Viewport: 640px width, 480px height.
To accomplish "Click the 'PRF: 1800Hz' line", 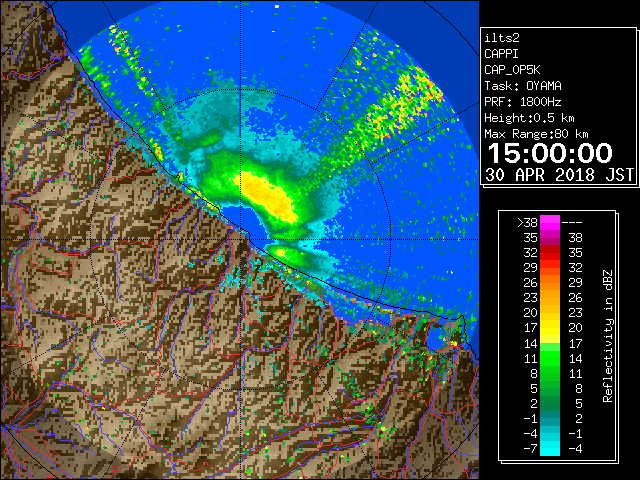I will [x=523, y=102].
